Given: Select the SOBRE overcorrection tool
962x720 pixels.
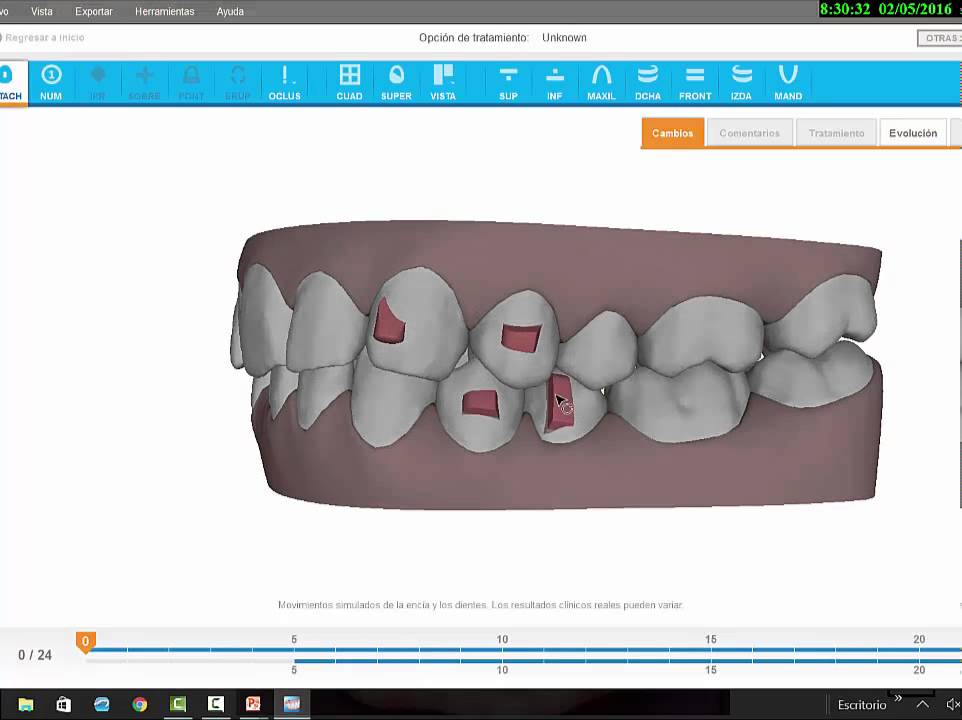Looking at the screenshot, I should coord(144,83).
